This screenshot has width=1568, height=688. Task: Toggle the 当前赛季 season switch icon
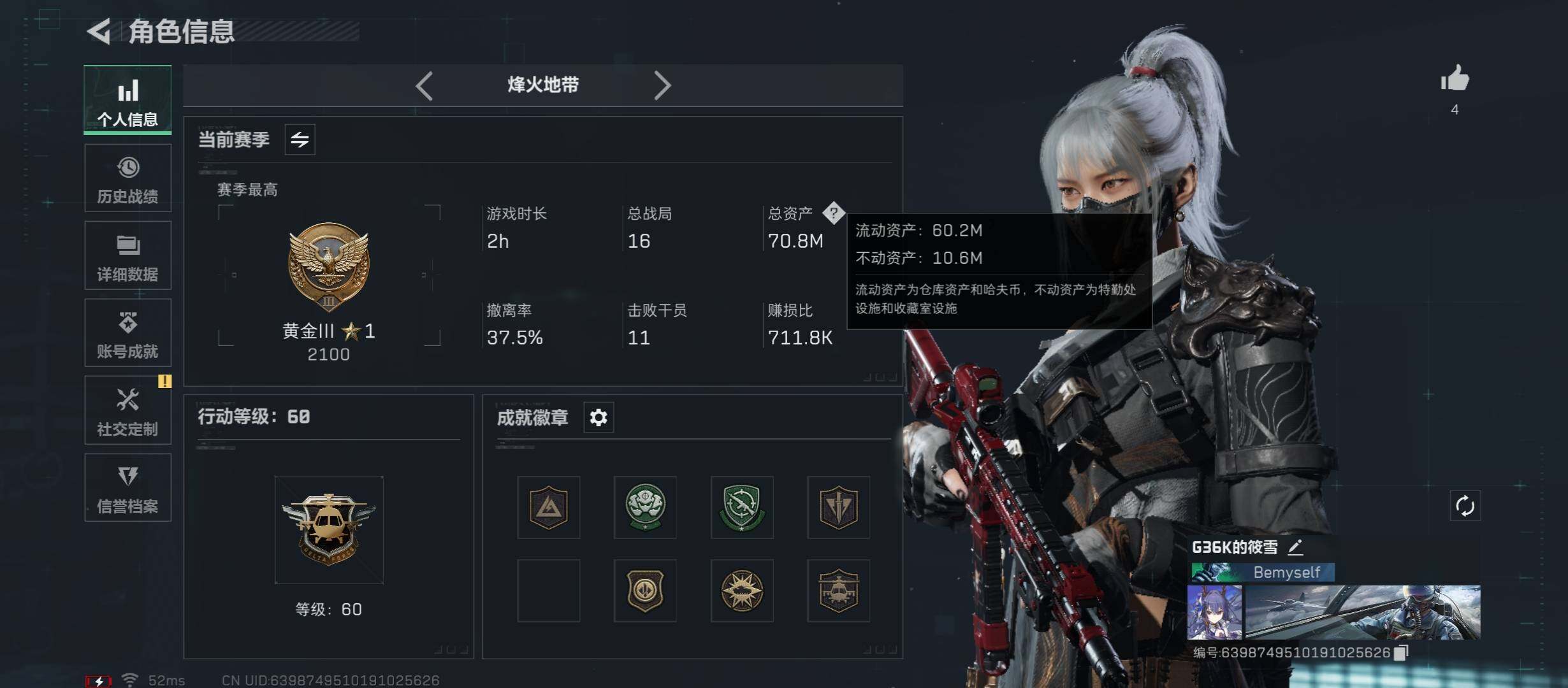click(300, 140)
